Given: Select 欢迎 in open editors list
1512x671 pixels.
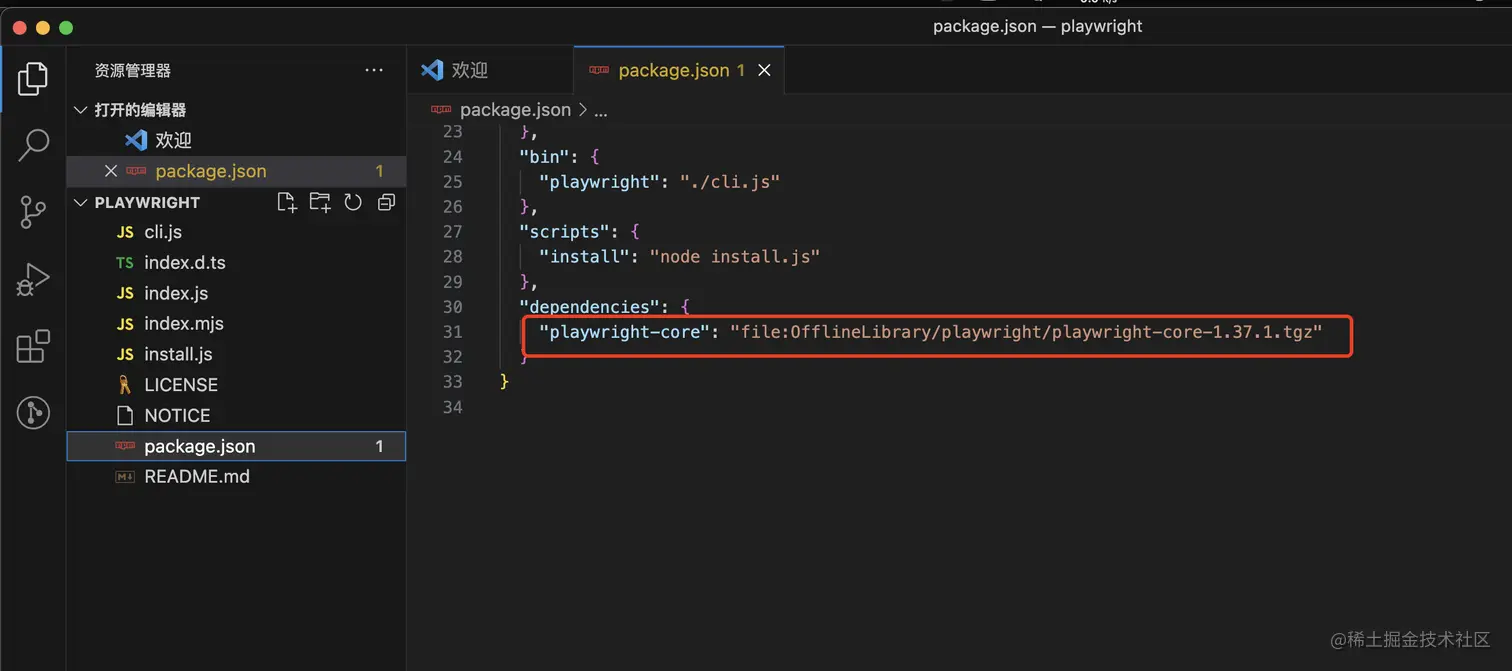Looking at the screenshot, I should tap(236, 141).
